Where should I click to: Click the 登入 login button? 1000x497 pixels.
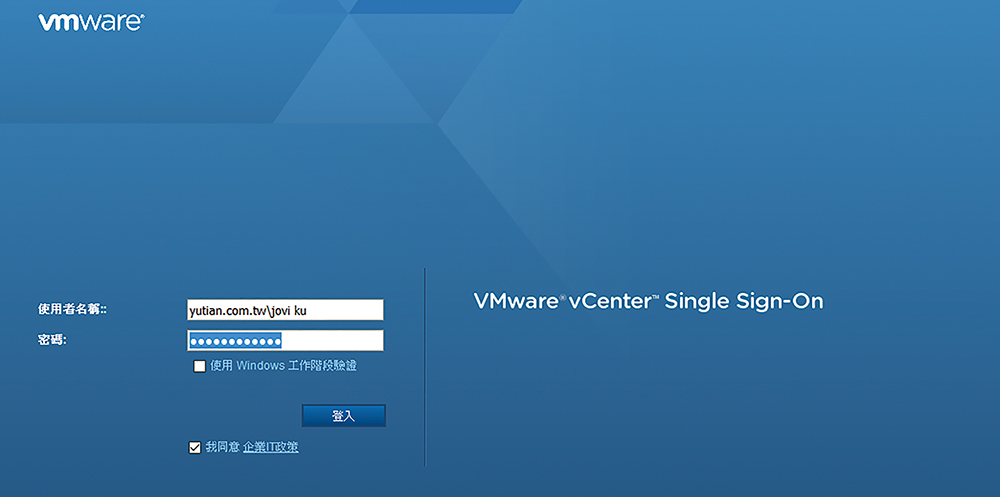tap(344, 416)
